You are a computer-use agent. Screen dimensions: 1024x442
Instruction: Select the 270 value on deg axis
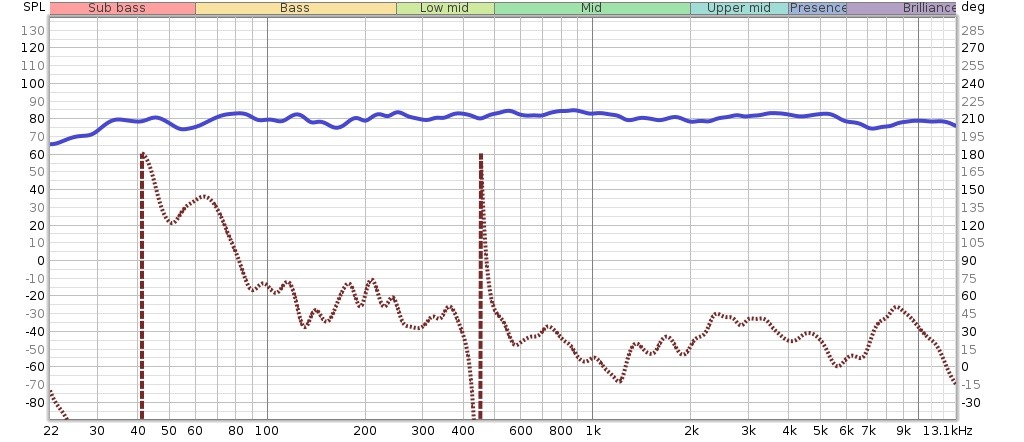coord(971,48)
